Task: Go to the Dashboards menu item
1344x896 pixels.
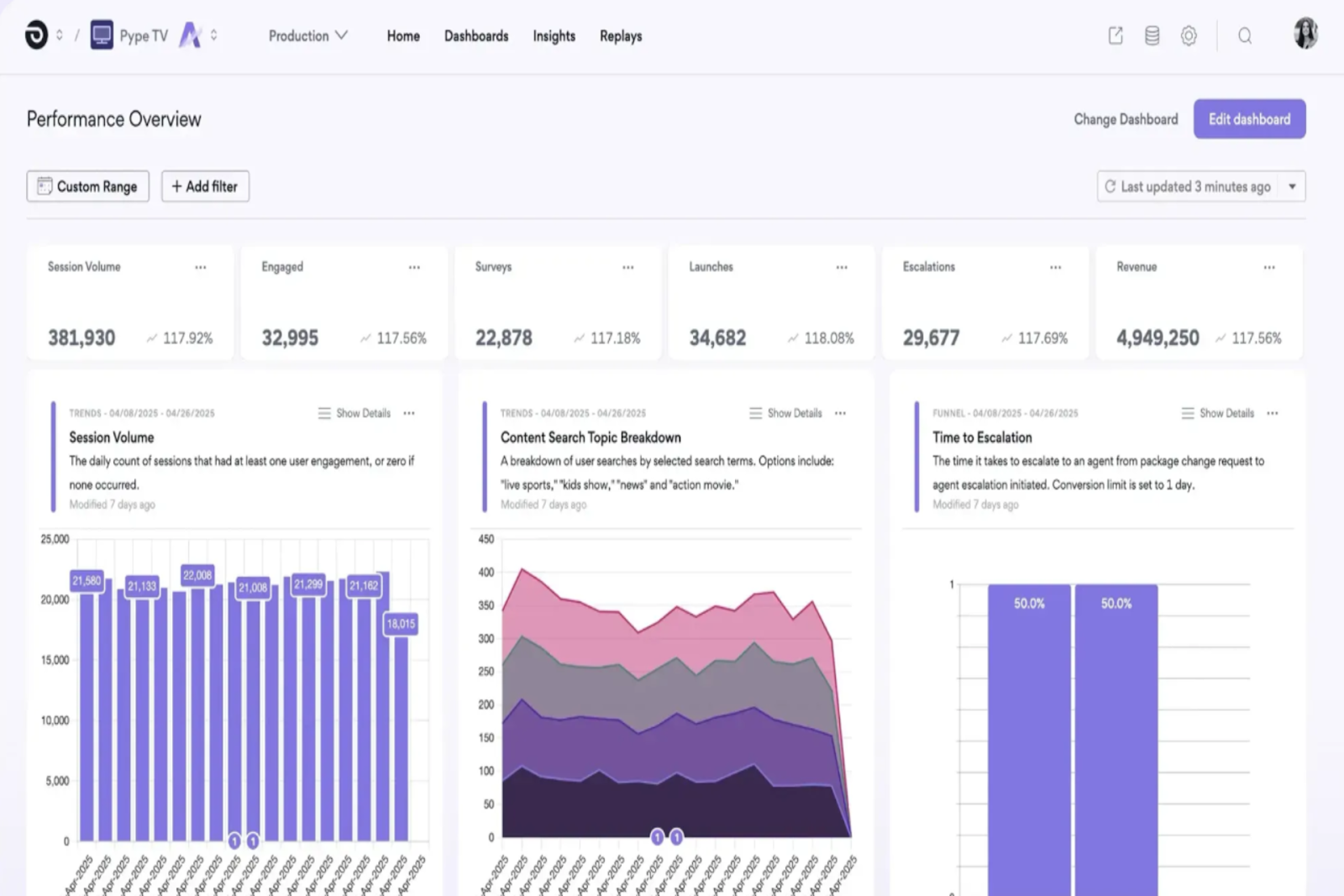Action: pos(476,36)
